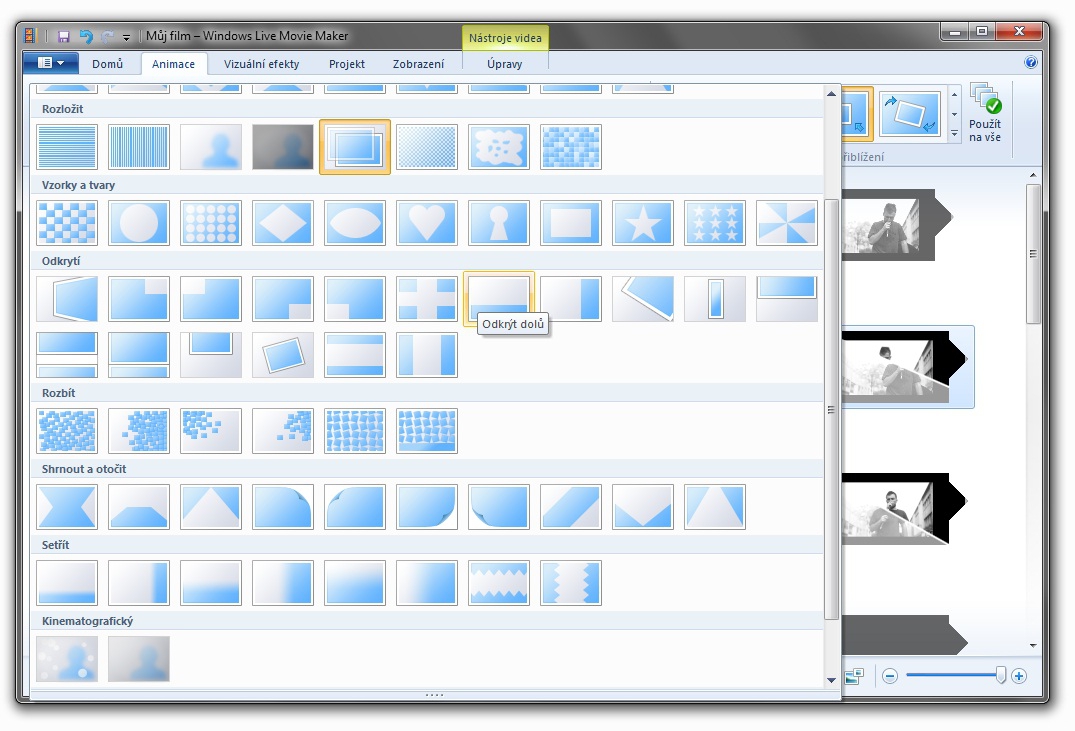The width and height of the screenshot is (1075, 731).
Task: Zoom out the timeline with minus button
Action: click(x=890, y=677)
